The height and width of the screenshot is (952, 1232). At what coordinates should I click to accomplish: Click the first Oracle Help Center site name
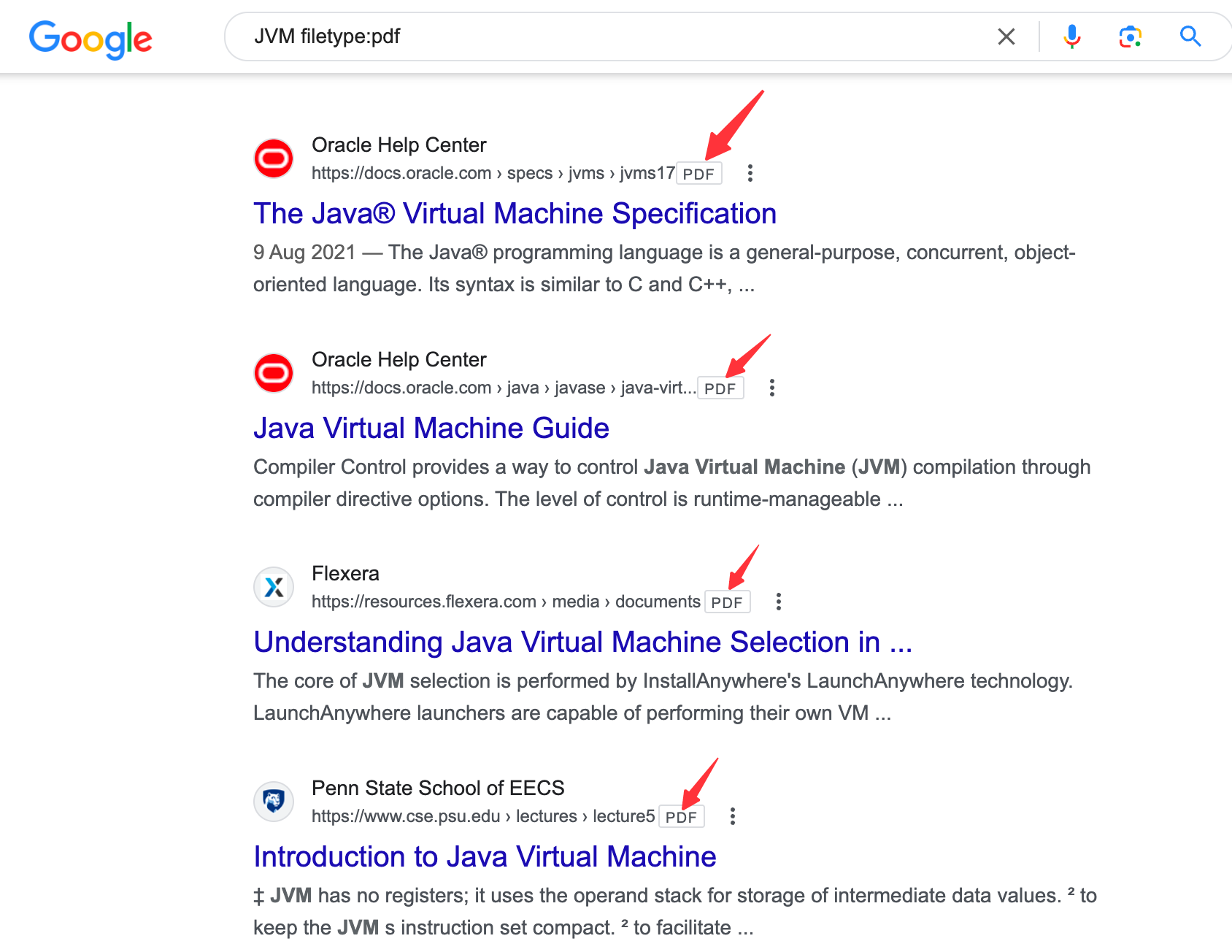point(399,145)
